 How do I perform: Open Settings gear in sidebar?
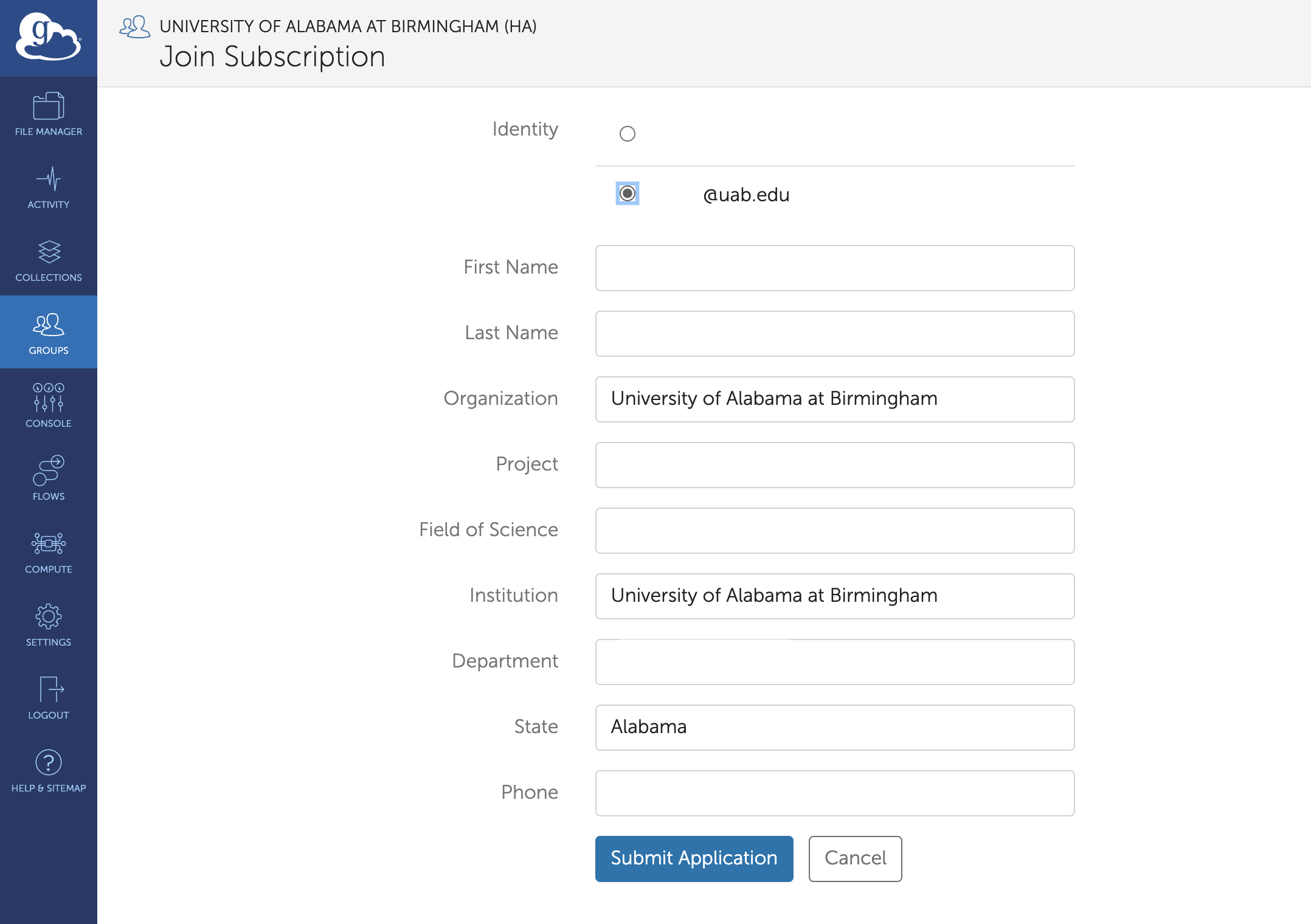coord(48,624)
